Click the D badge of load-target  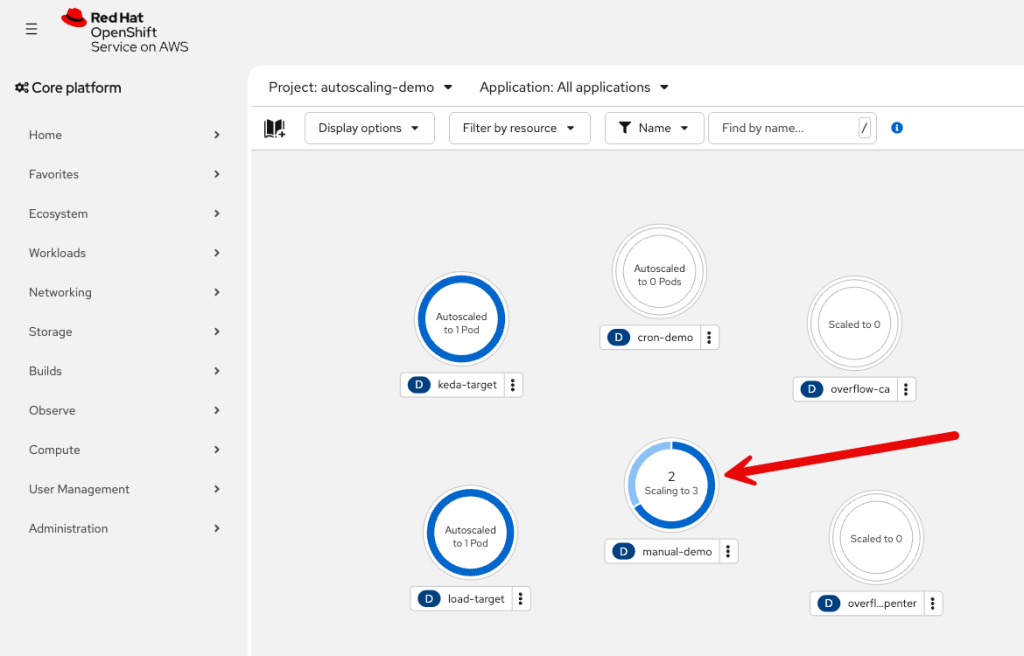[429, 599]
